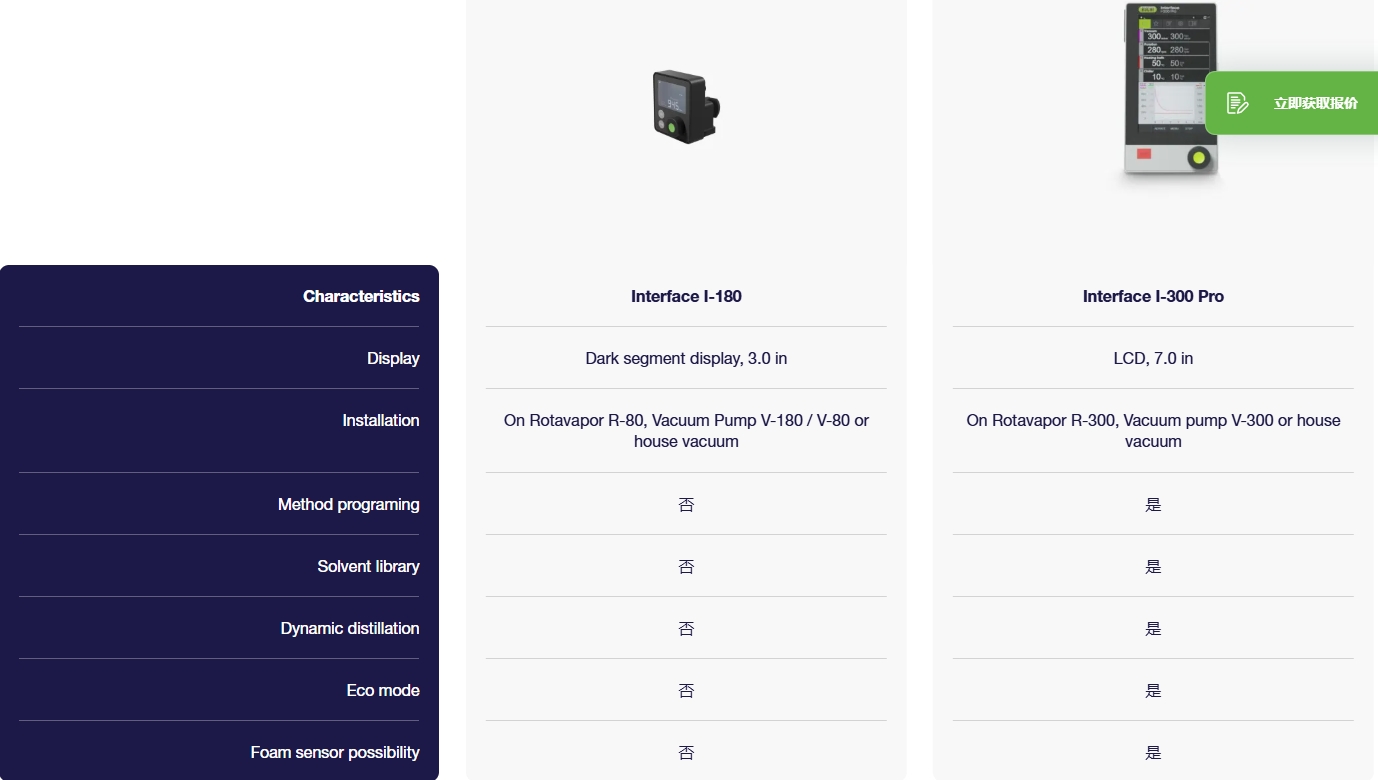Select the I-180 installation text mentioning Rotavapor R-80
1378x780 pixels.
pyautogui.click(x=686, y=430)
